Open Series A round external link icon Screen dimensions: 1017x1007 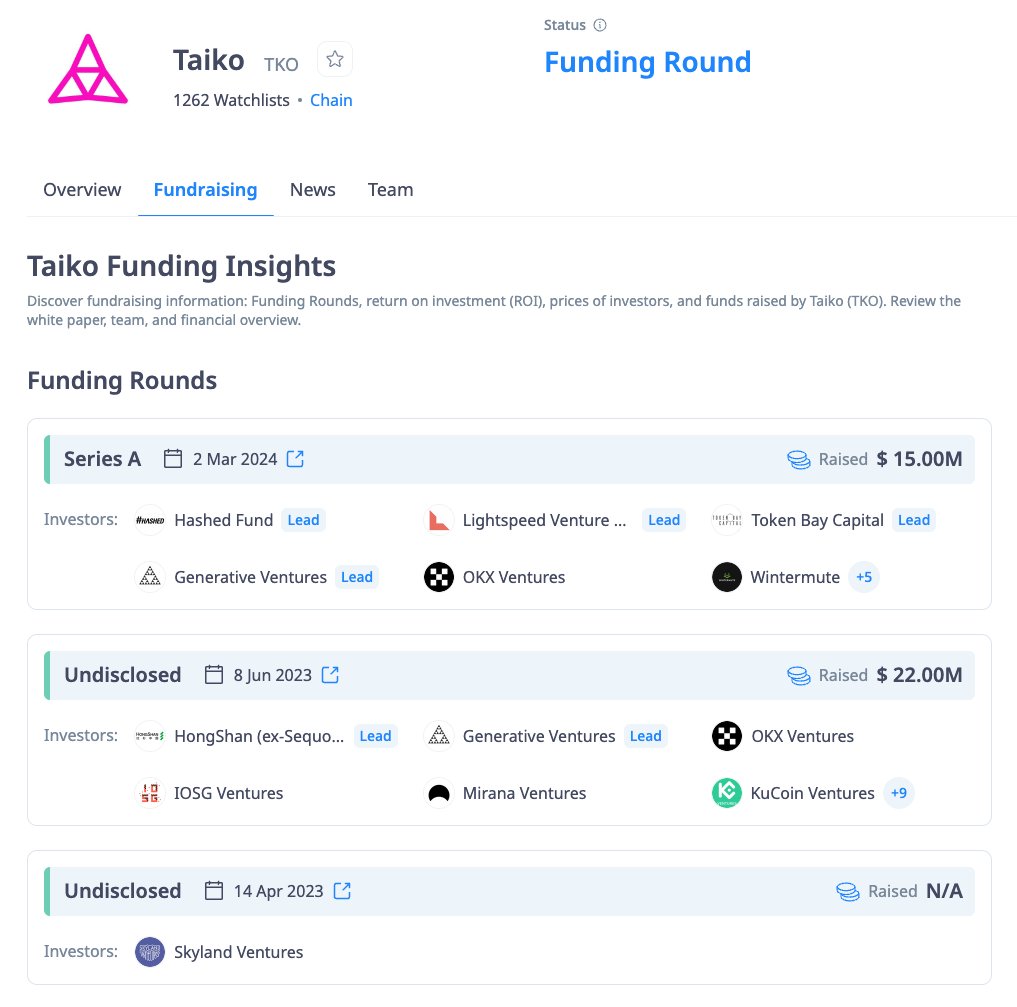pos(295,459)
